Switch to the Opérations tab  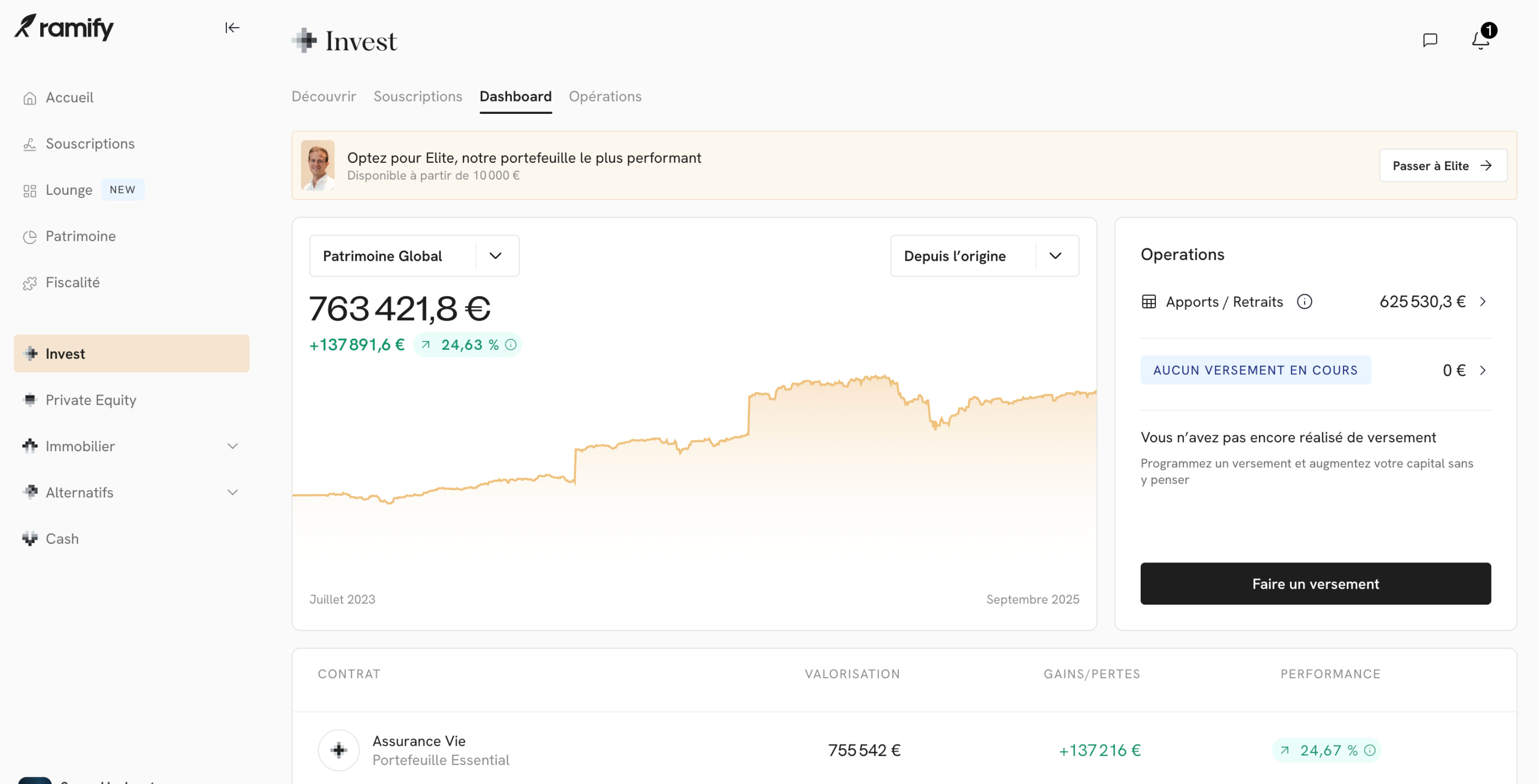(605, 96)
